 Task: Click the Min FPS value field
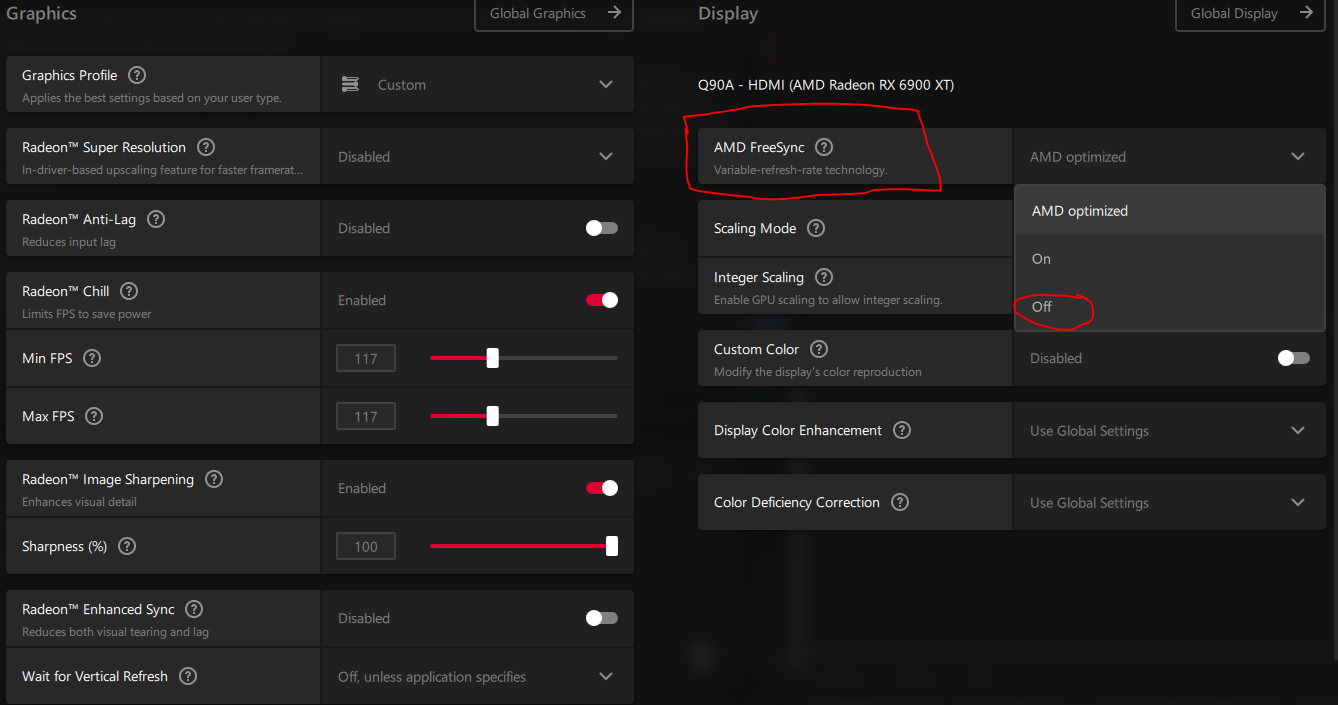click(366, 358)
